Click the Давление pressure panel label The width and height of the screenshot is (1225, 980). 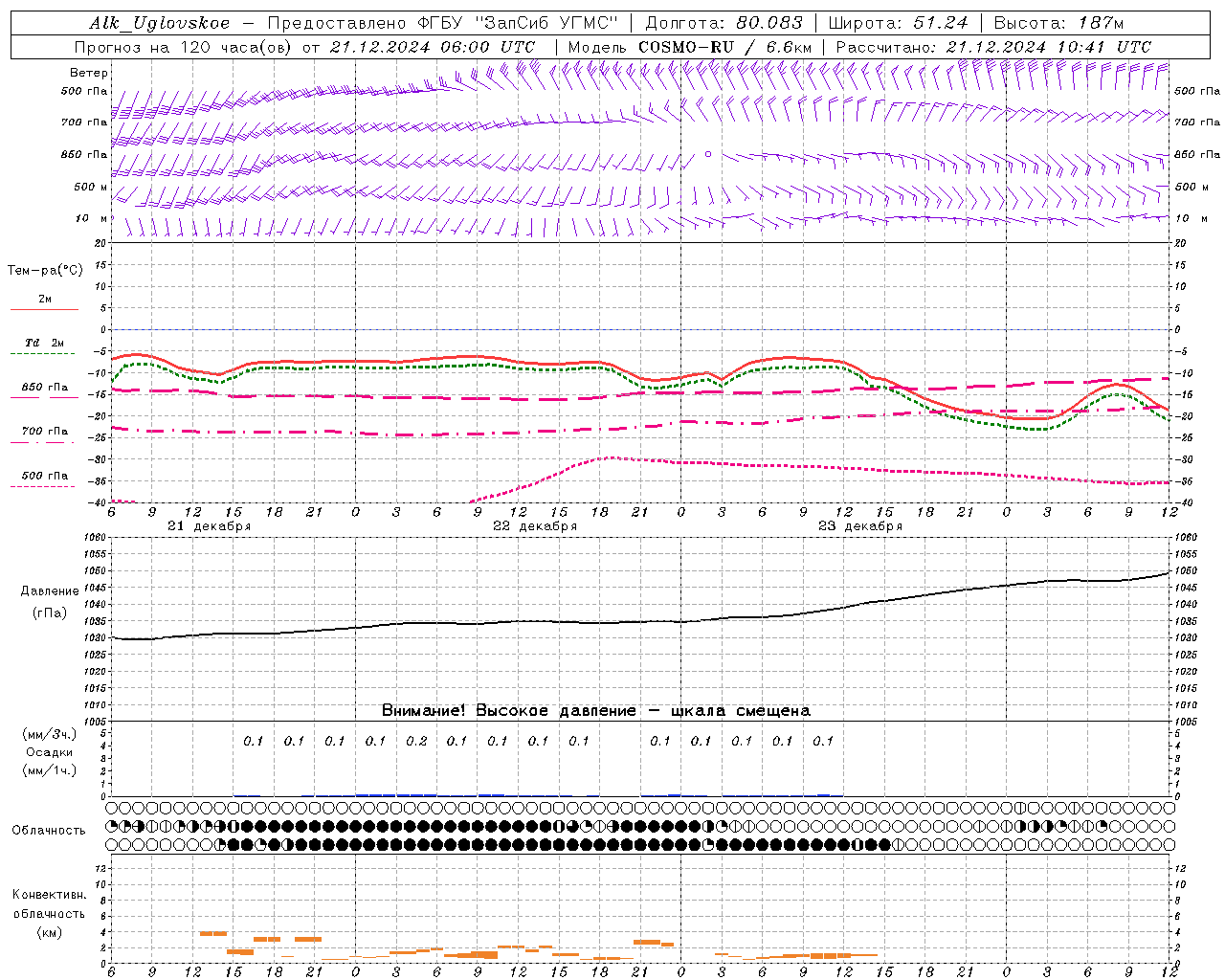coord(50,591)
